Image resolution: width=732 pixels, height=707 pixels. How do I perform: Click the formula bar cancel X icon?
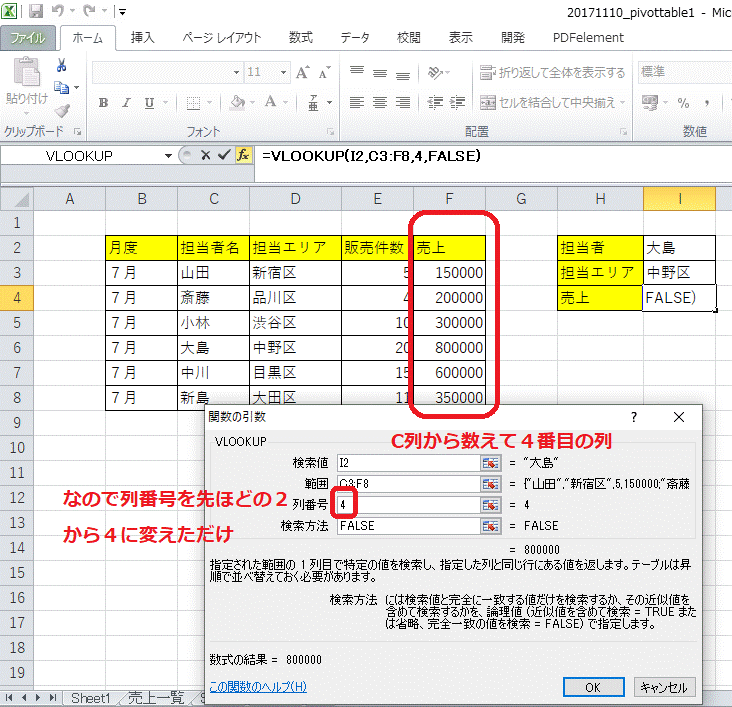point(205,155)
